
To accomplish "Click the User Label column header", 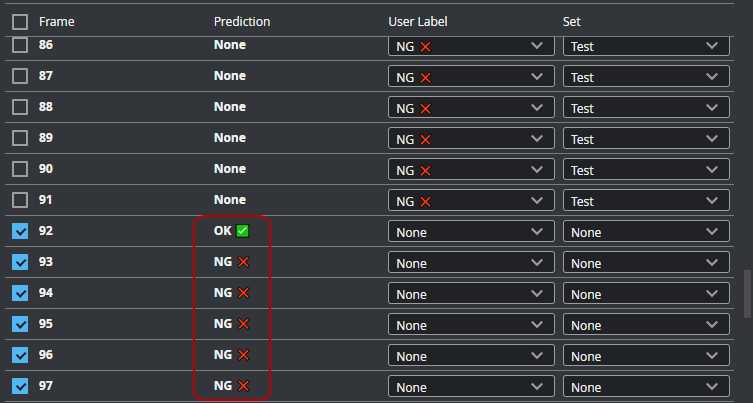I will point(418,21).
